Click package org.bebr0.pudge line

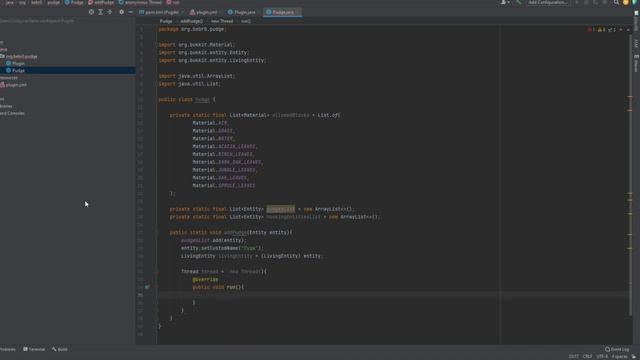coord(192,29)
